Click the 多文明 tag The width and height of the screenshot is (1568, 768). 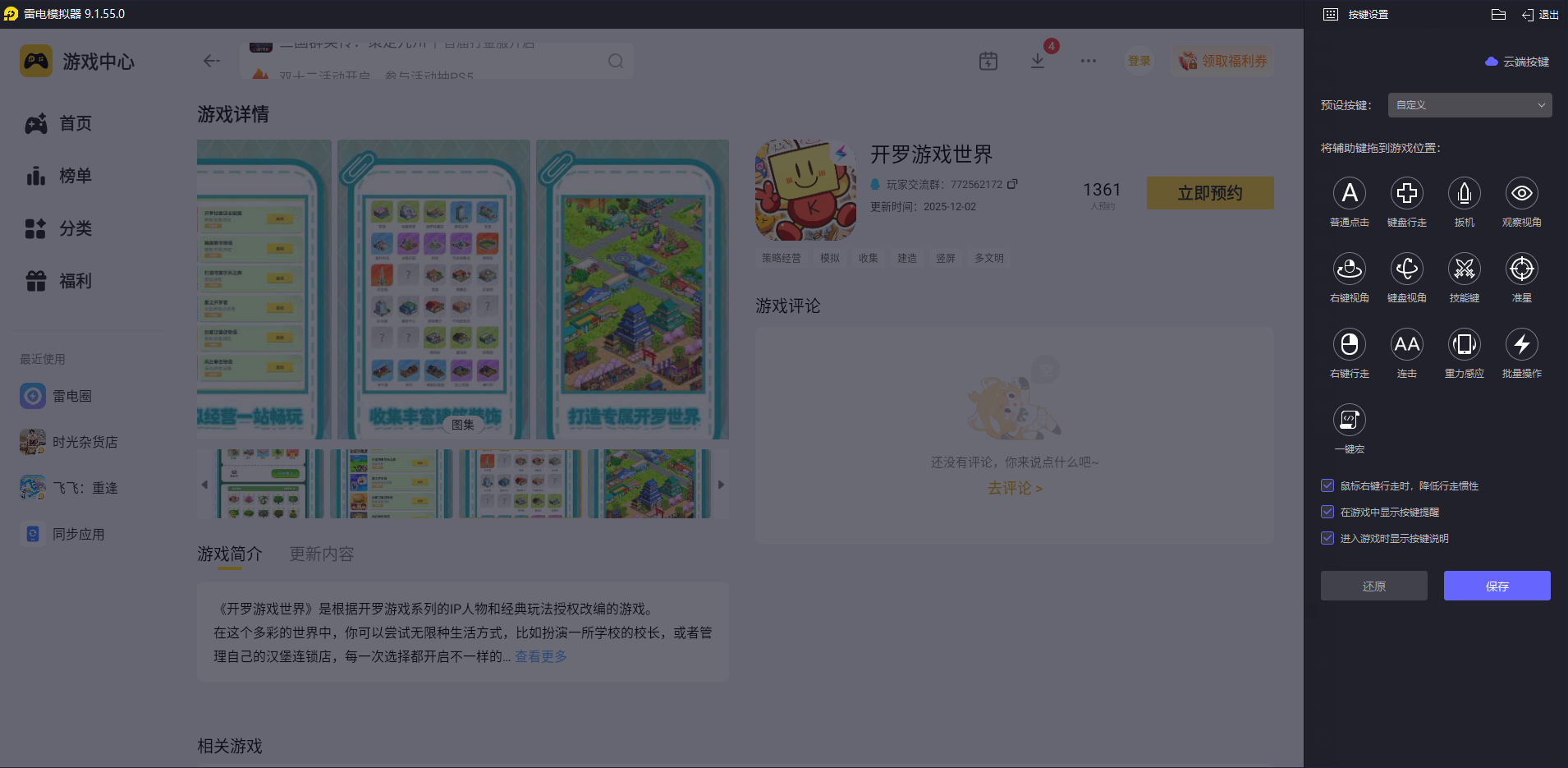(x=989, y=258)
